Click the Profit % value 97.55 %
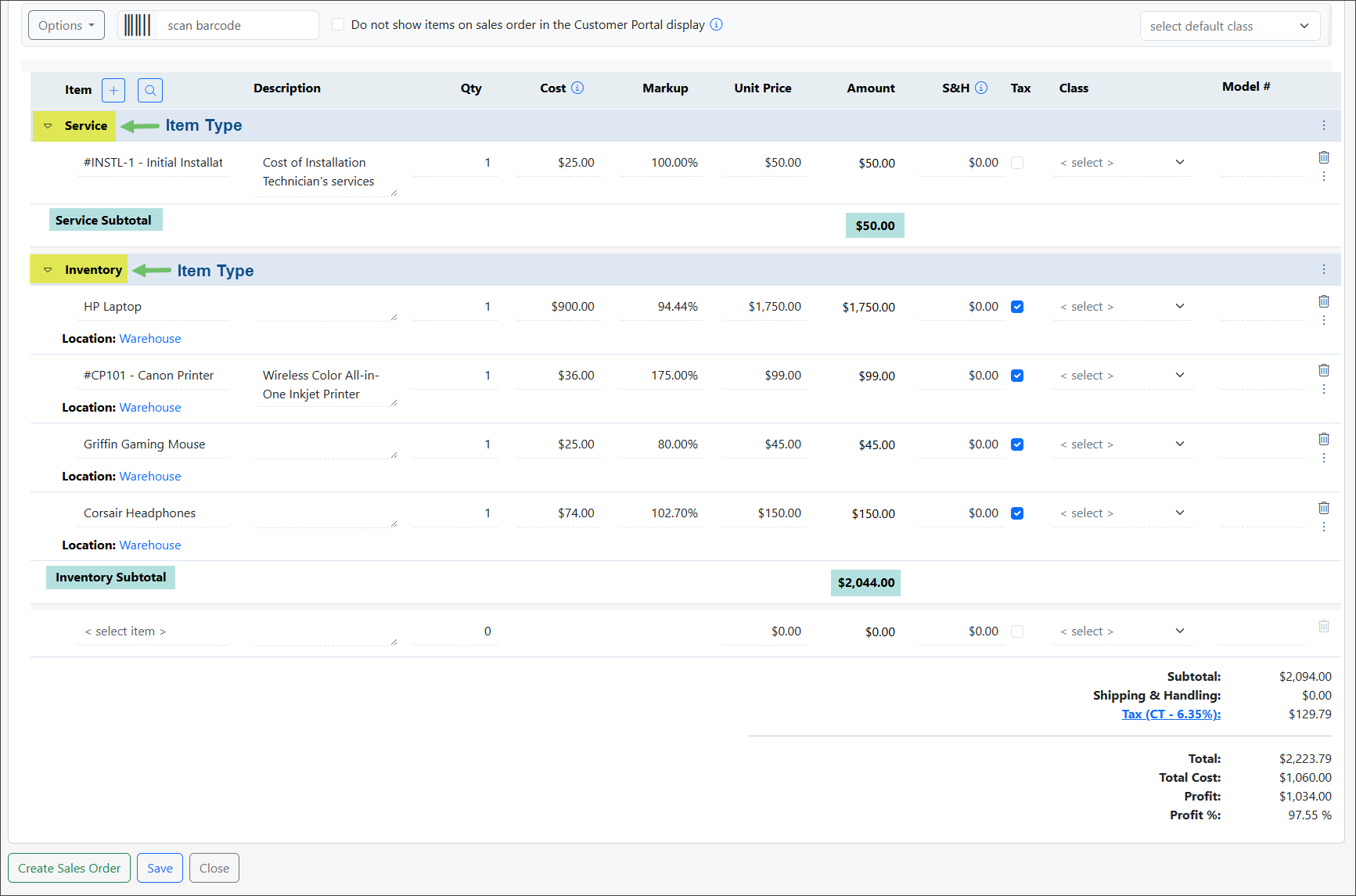This screenshot has height=896, width=1356. (1310, 815)
